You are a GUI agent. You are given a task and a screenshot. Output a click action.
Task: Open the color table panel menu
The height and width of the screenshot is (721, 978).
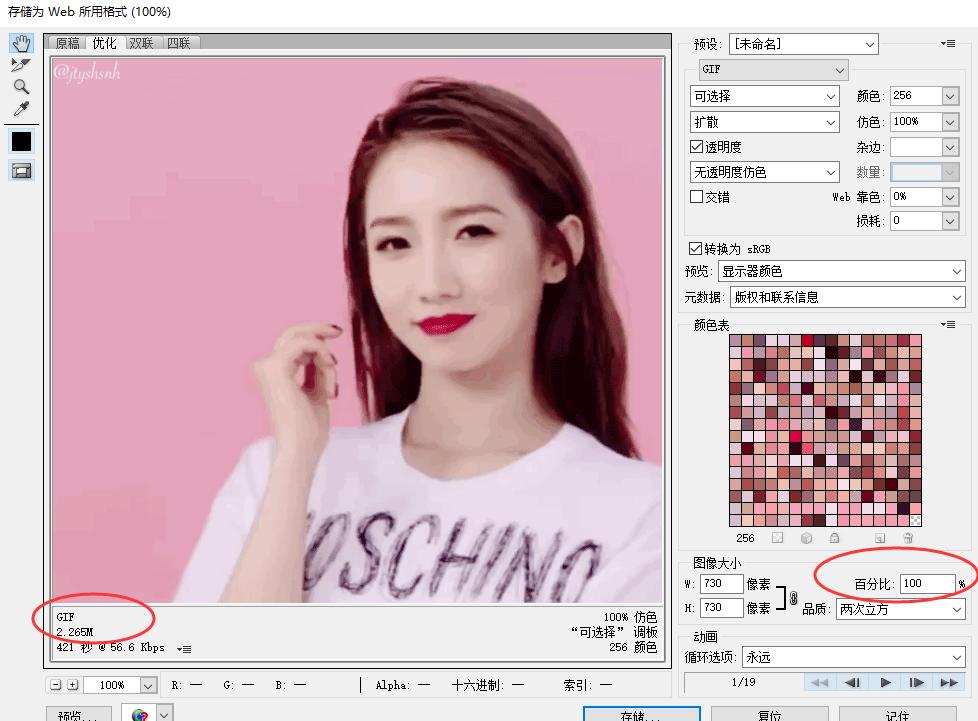pos(948,324)
